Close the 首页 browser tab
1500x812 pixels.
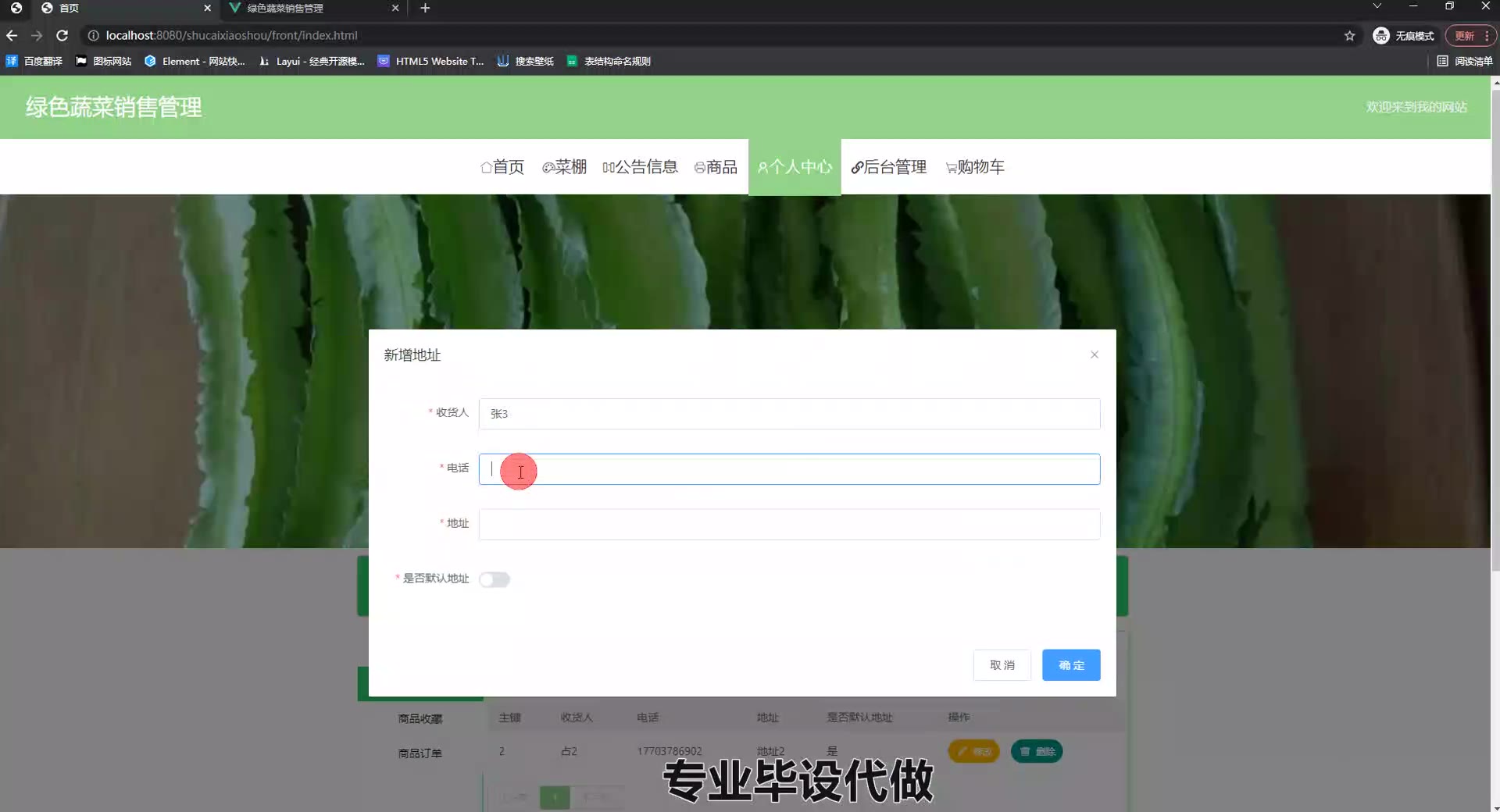coord(207,8)
